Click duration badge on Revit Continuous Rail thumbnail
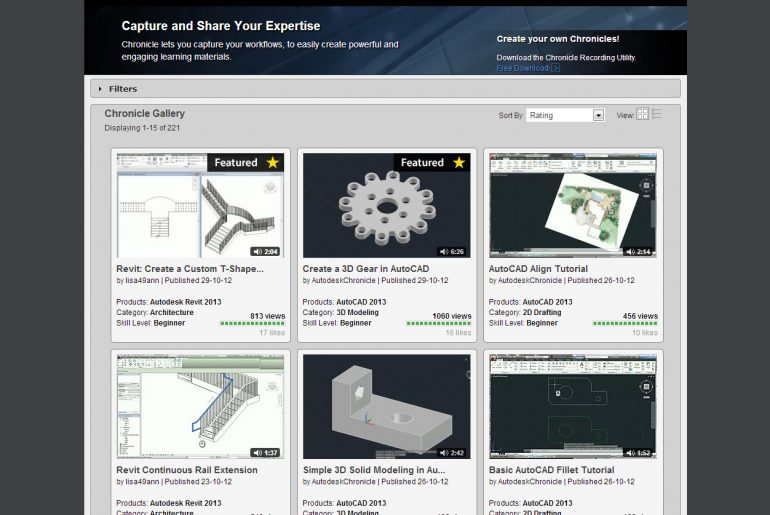Viewport: 770px width, 515px height. tap(265, 452)
